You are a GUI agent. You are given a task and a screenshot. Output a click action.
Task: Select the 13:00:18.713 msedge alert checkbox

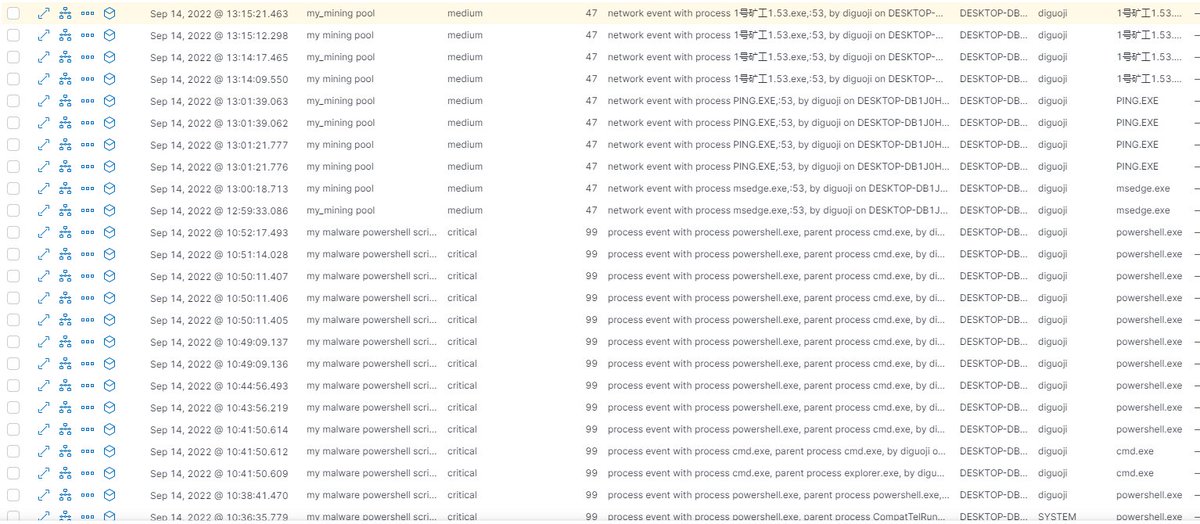[13, 189]
